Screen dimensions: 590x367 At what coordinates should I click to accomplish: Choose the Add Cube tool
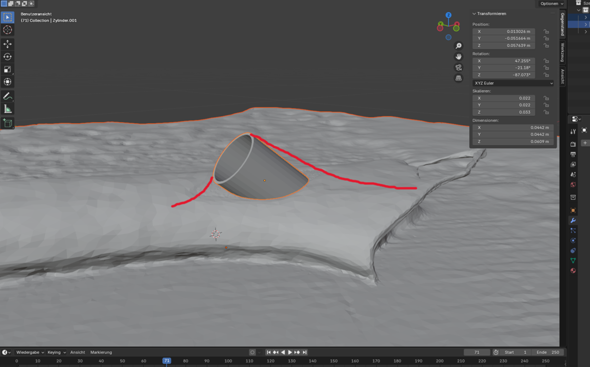(8, 123)
